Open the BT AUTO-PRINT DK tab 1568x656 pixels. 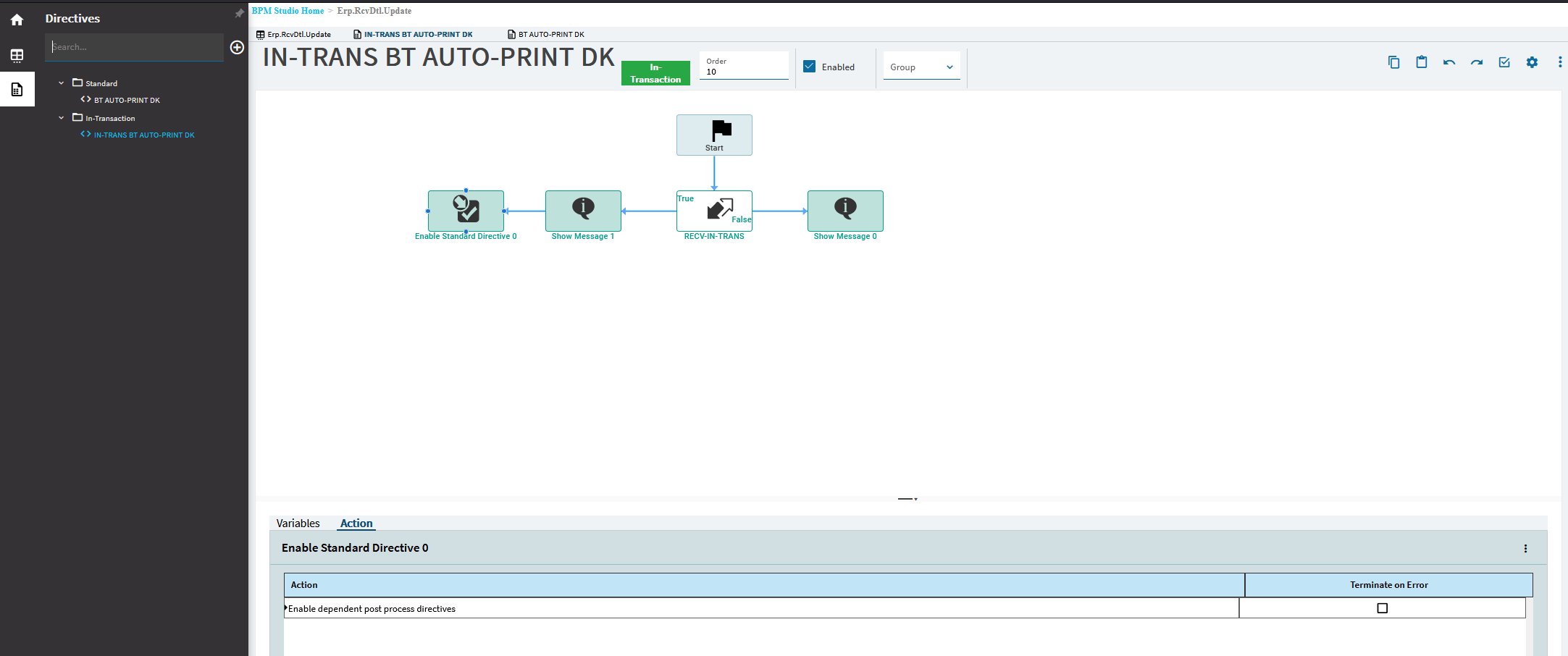coord(550,34)
